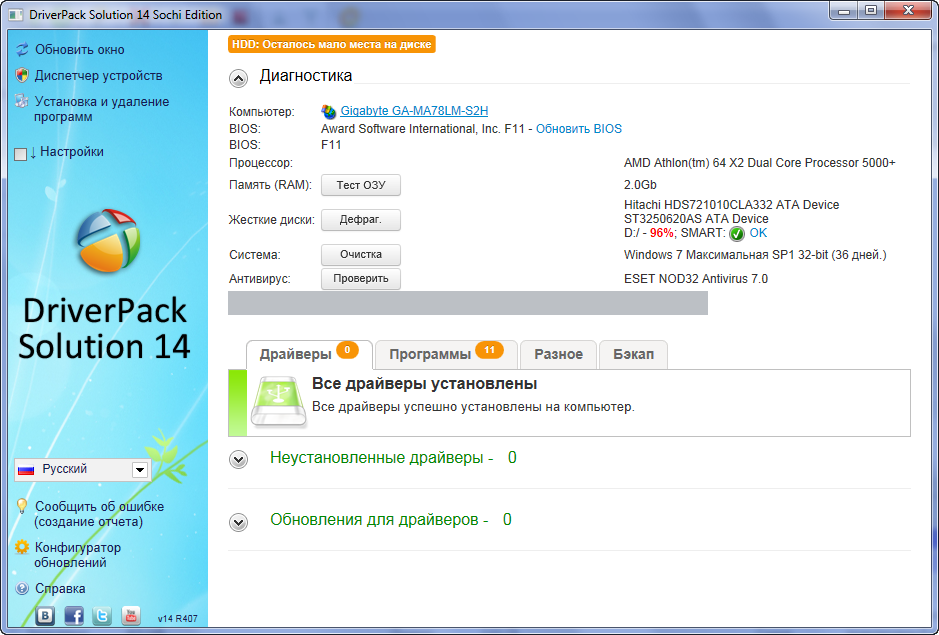Viewport: 939px width, 635px height.
Task: Switch to the Программы tab
Action: [x=446, y=355]
